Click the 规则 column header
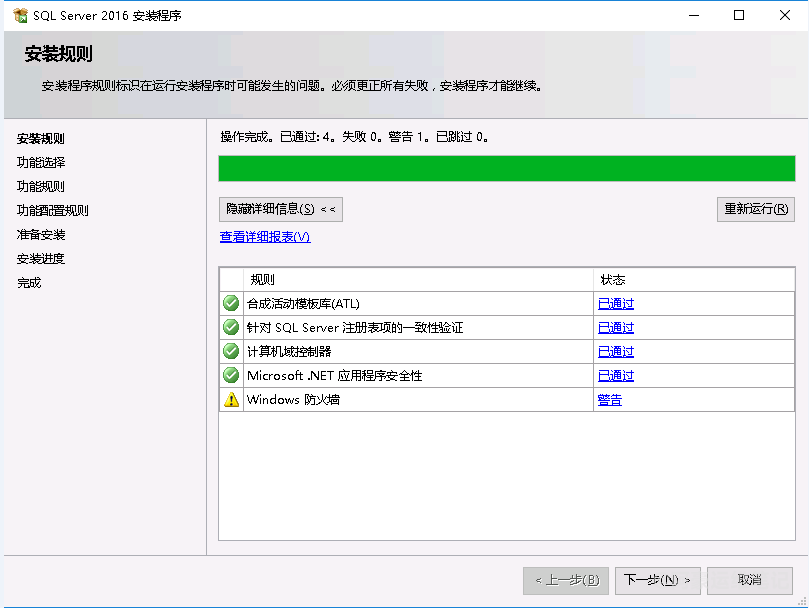Screen dimensions: 809x608 pyautogui.click(x=418, y=280)
